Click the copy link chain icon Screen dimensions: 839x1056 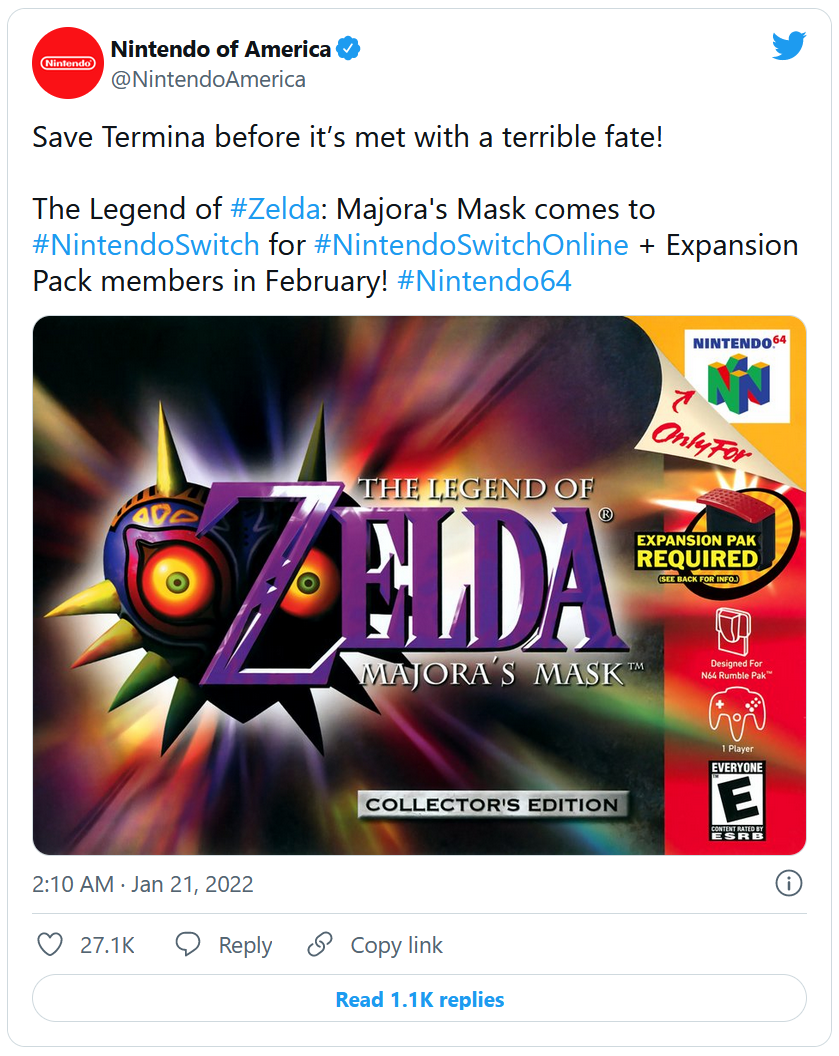click(x=320, y=945)
